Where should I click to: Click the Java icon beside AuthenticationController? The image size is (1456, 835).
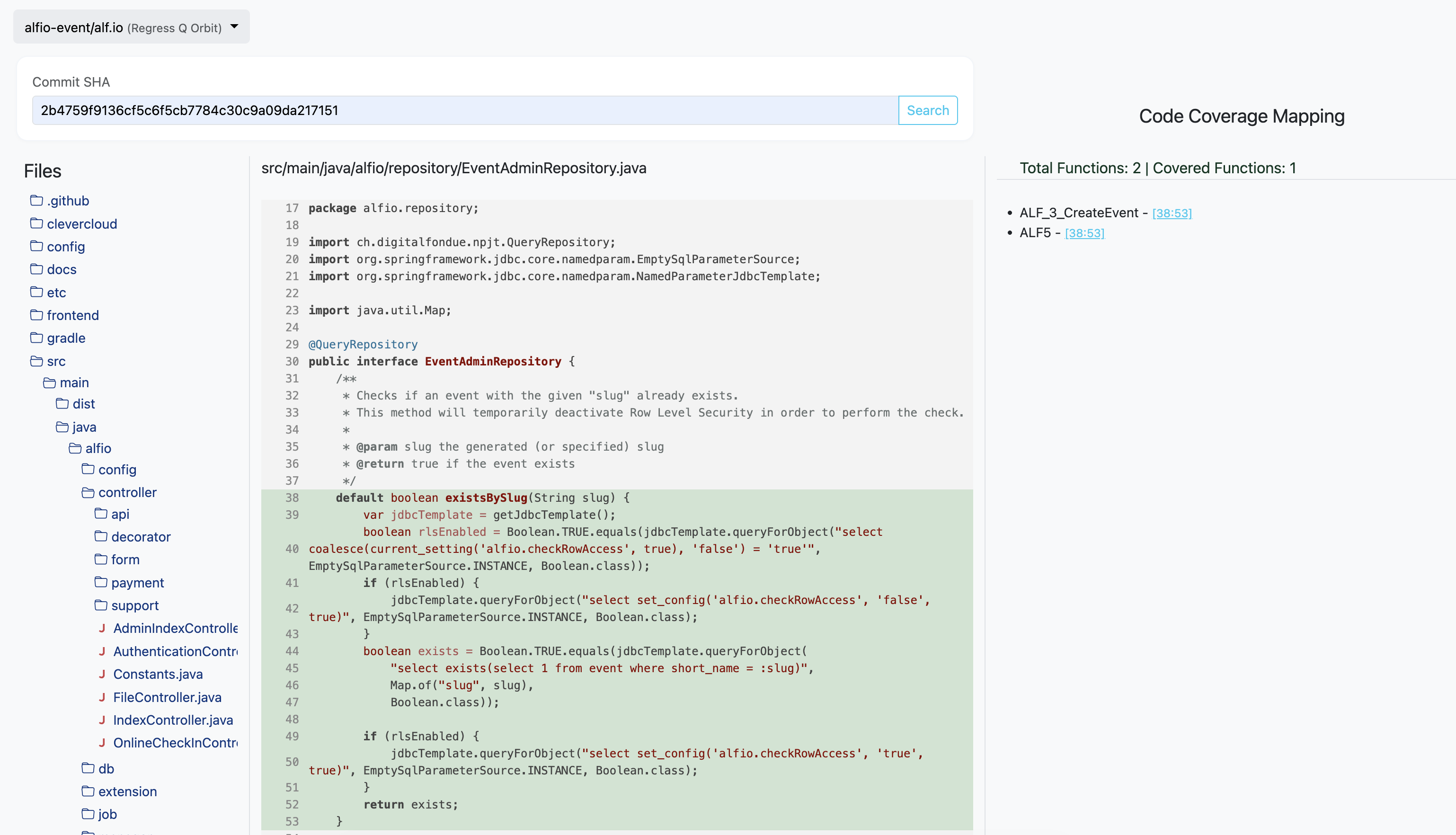(x=102, y=651)
